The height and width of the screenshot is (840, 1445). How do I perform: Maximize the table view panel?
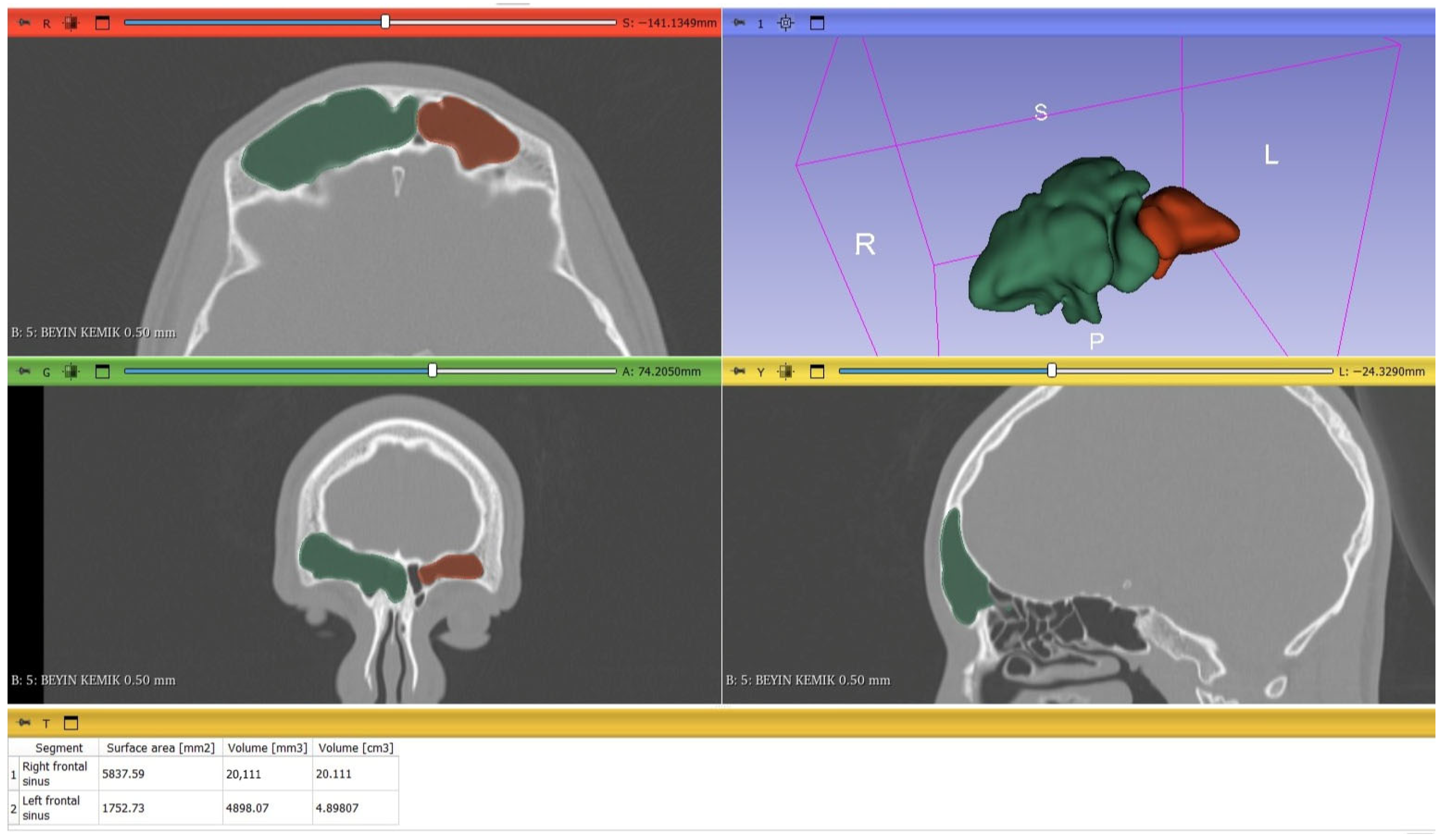coord(71,724)
